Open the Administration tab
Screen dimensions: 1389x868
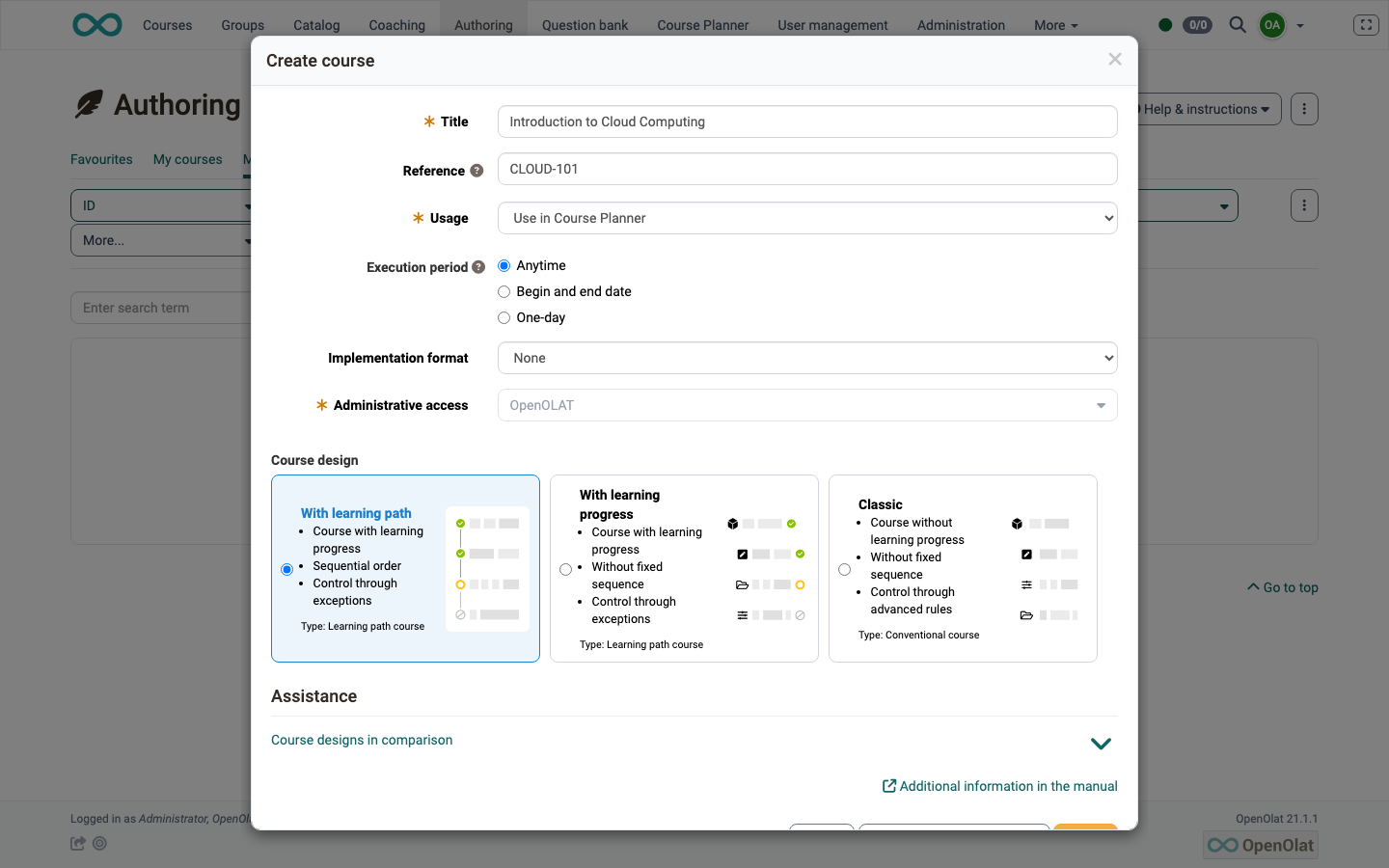coord(961,25)
